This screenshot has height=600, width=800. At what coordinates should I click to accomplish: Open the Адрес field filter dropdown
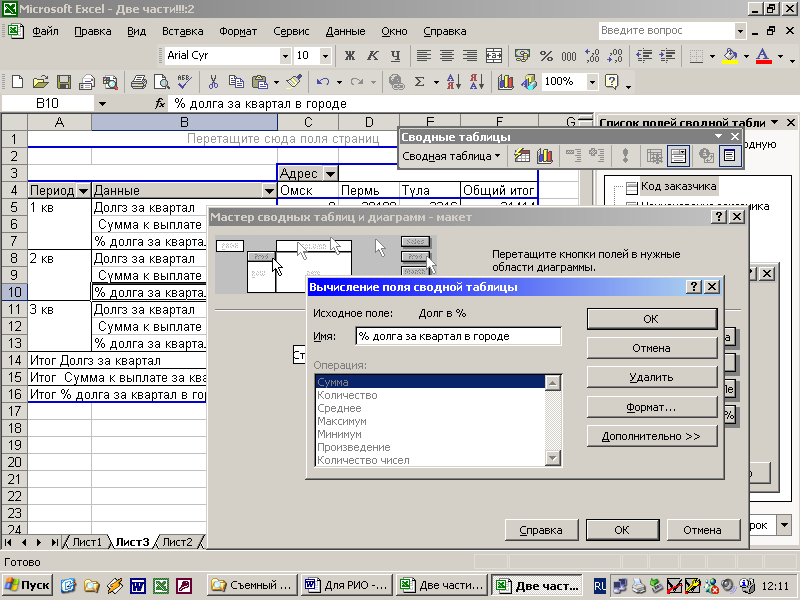[331, 174]
